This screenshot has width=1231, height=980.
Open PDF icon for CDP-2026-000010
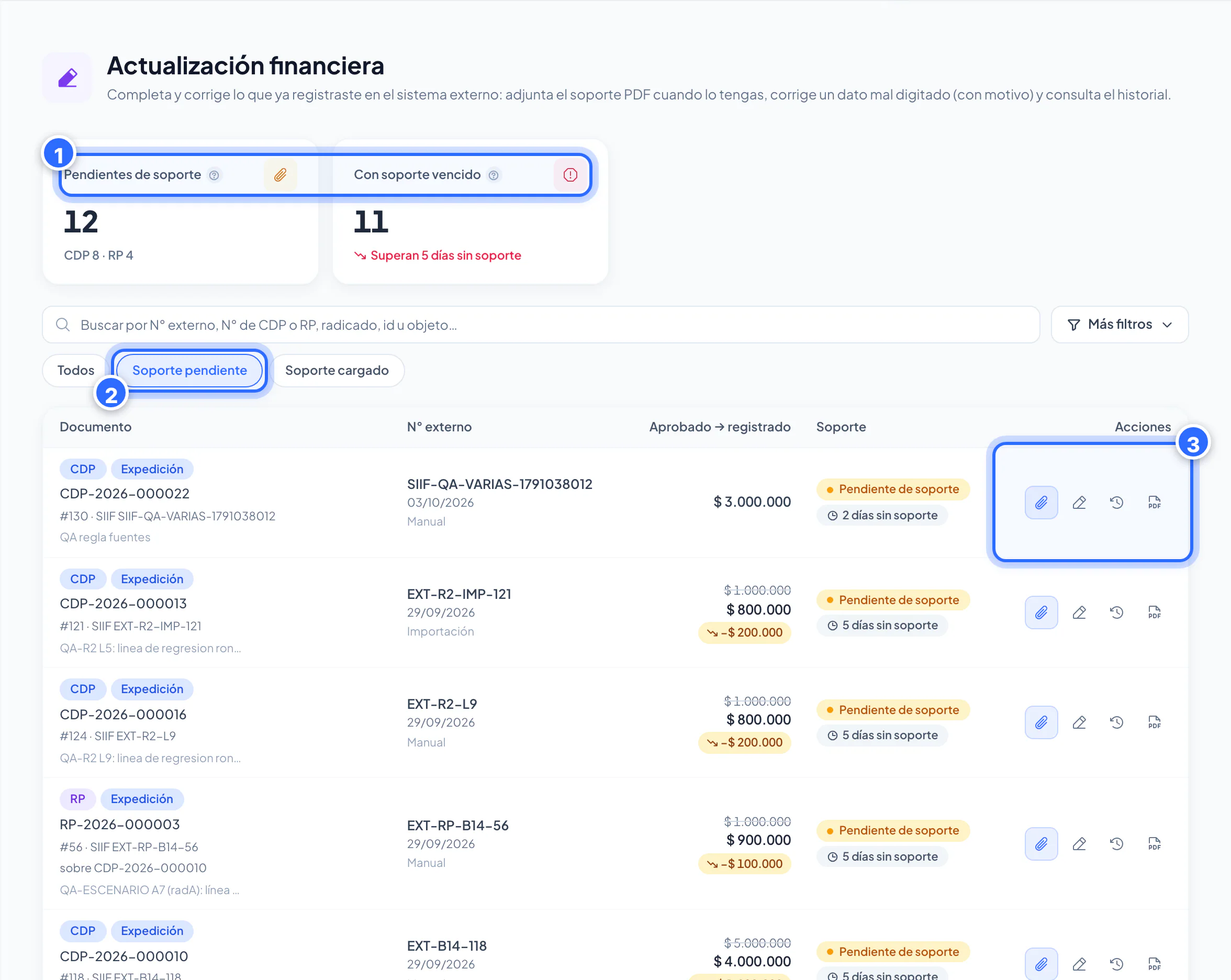coord(1154,965)
